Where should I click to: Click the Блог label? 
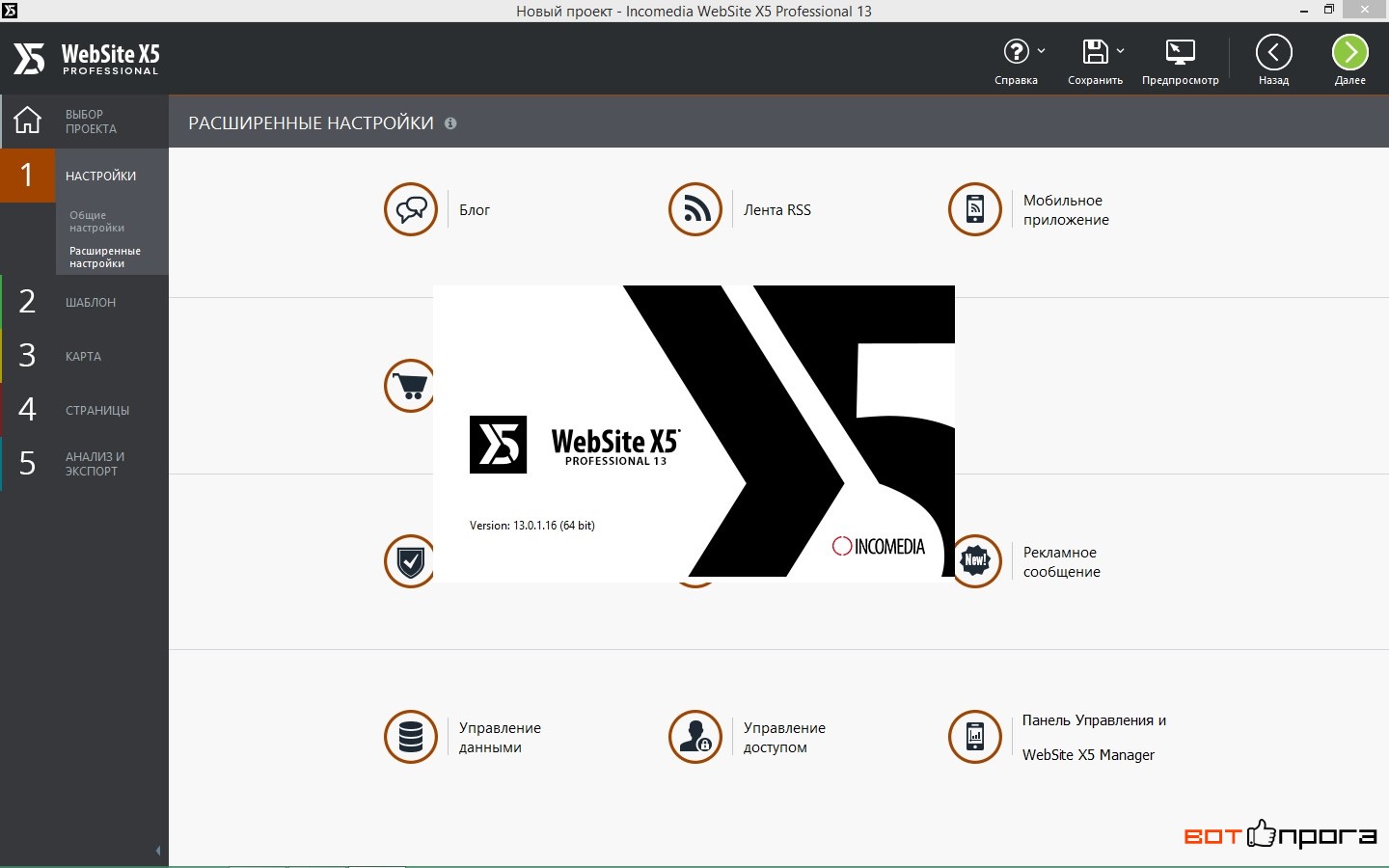click(475, 210)
